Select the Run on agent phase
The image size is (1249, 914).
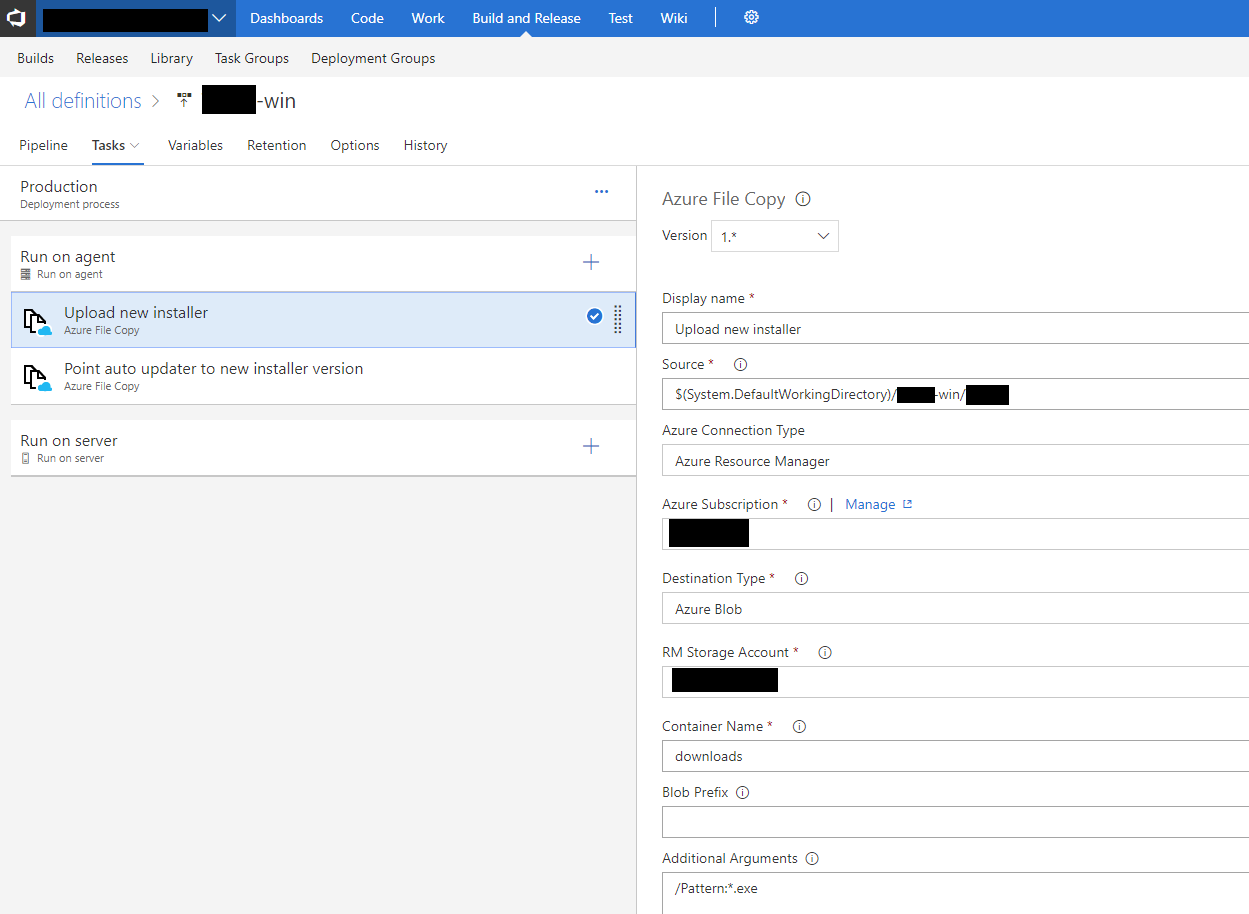tap(323, 264)
